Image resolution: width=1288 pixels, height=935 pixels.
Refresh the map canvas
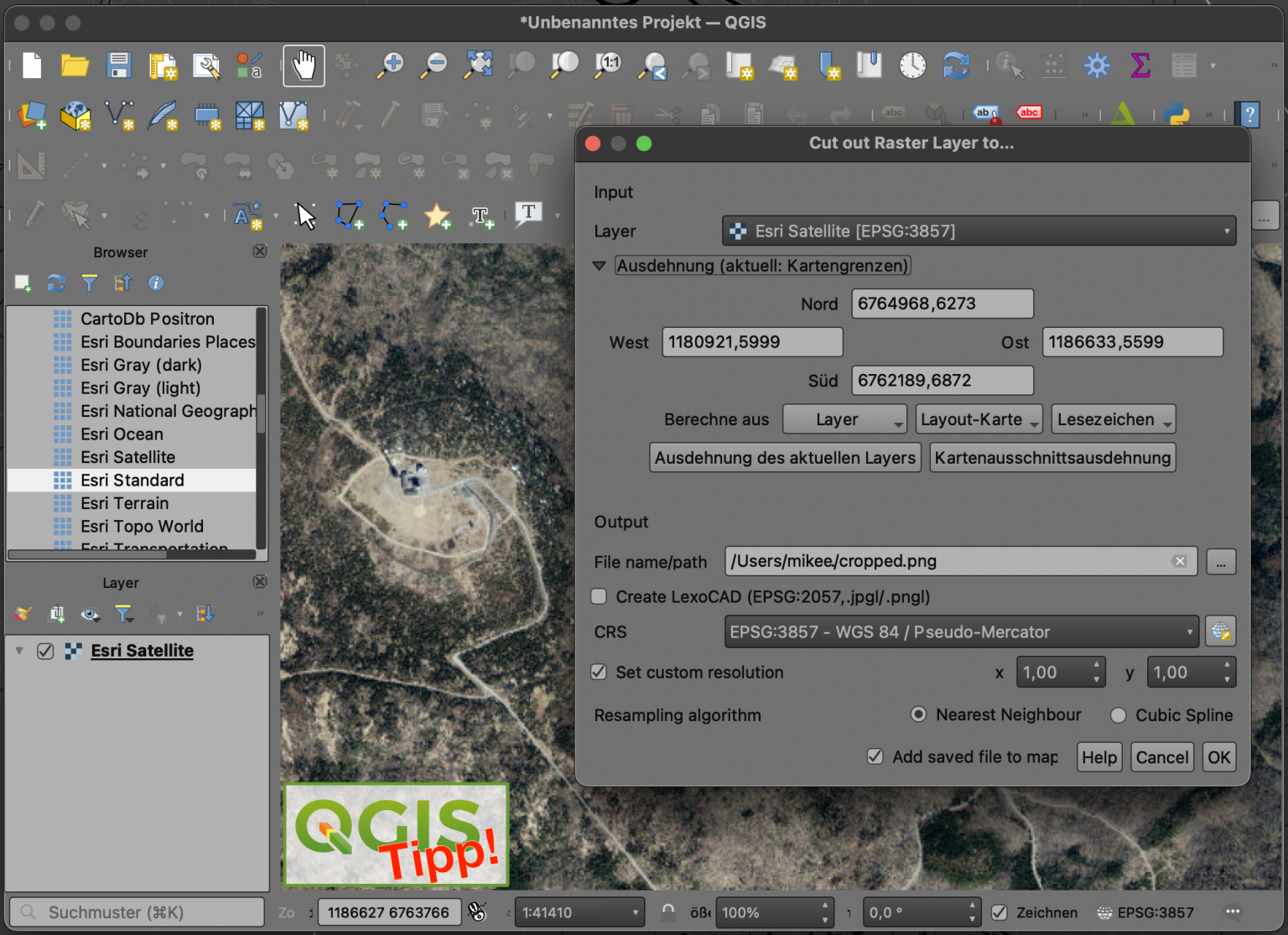click(x=956, y=65)
